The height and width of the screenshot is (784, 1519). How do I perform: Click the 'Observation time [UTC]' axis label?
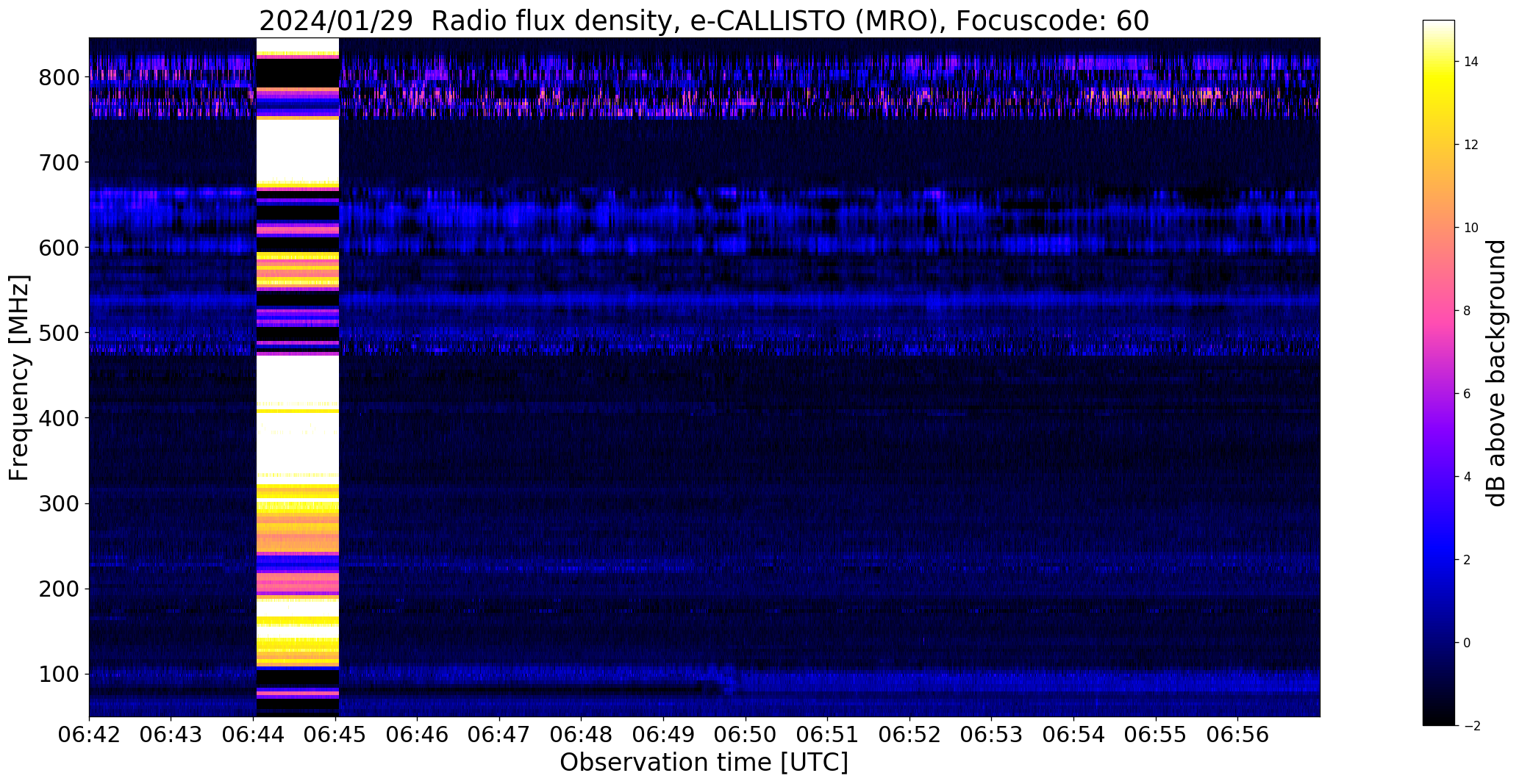pos(704,762)
